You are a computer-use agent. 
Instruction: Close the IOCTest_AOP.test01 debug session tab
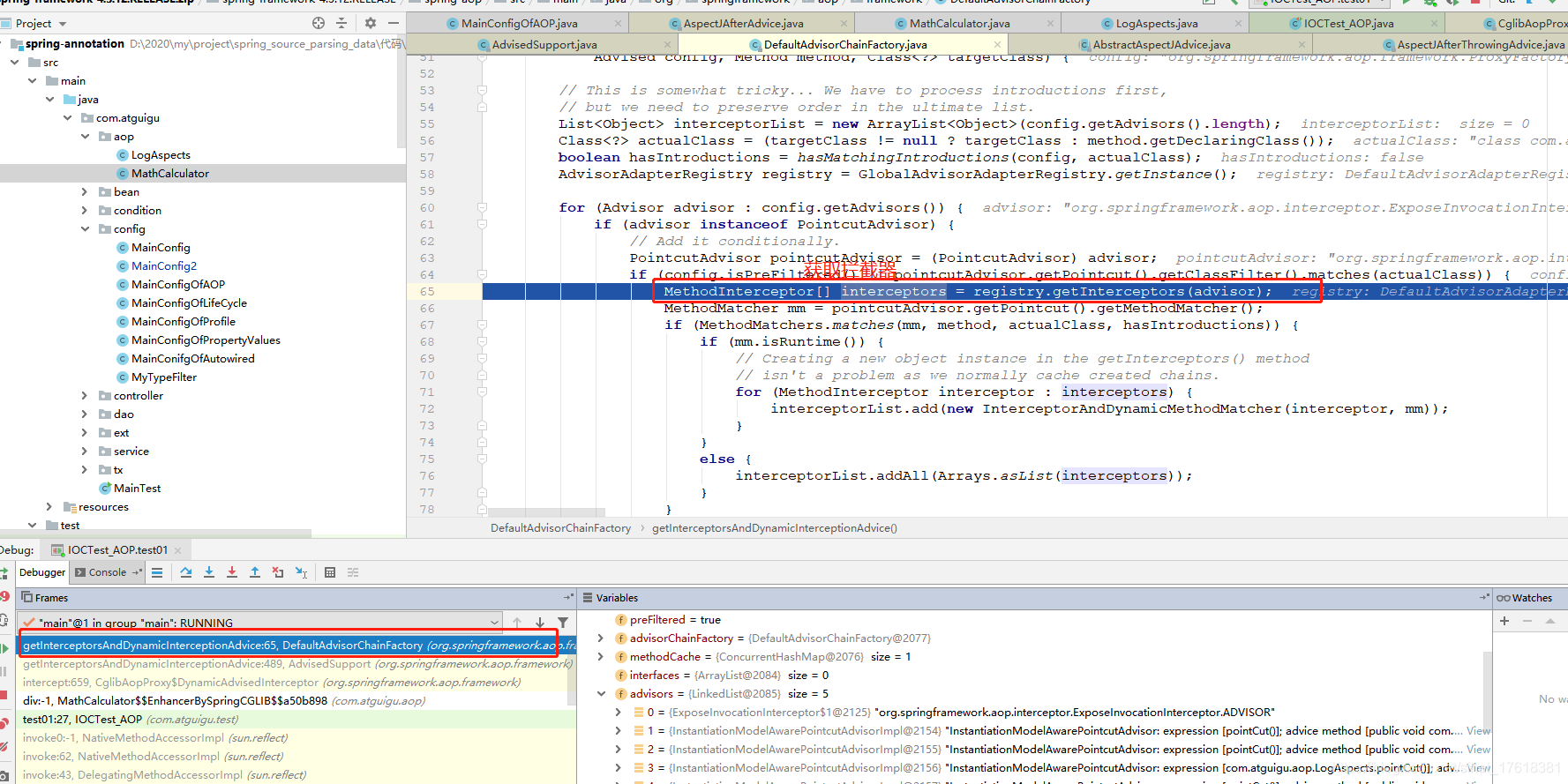(x=177, y=550)
